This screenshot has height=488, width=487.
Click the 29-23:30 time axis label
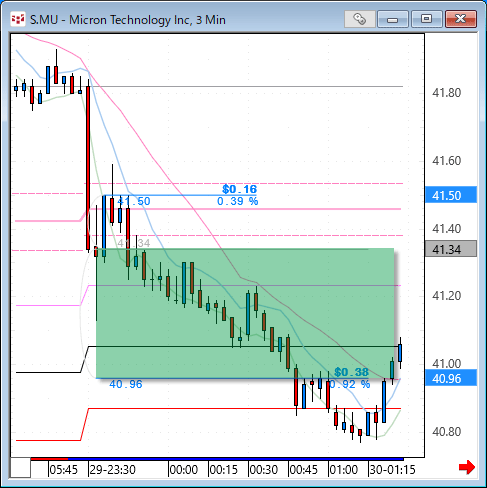113,470
